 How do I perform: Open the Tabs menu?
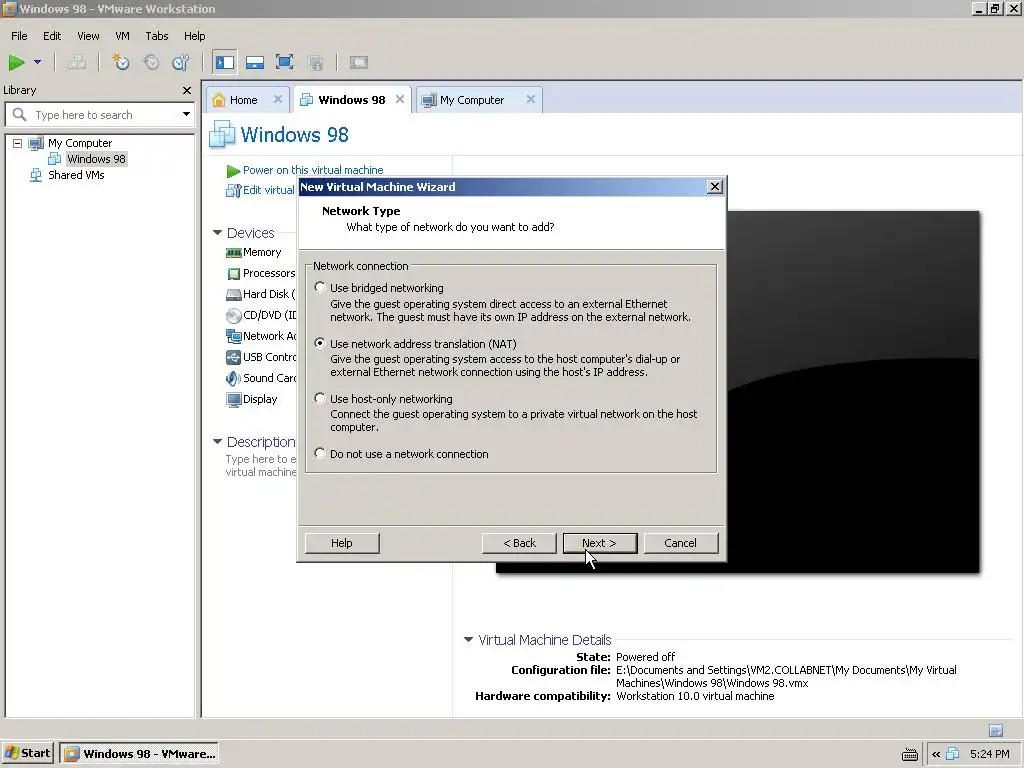157,36
